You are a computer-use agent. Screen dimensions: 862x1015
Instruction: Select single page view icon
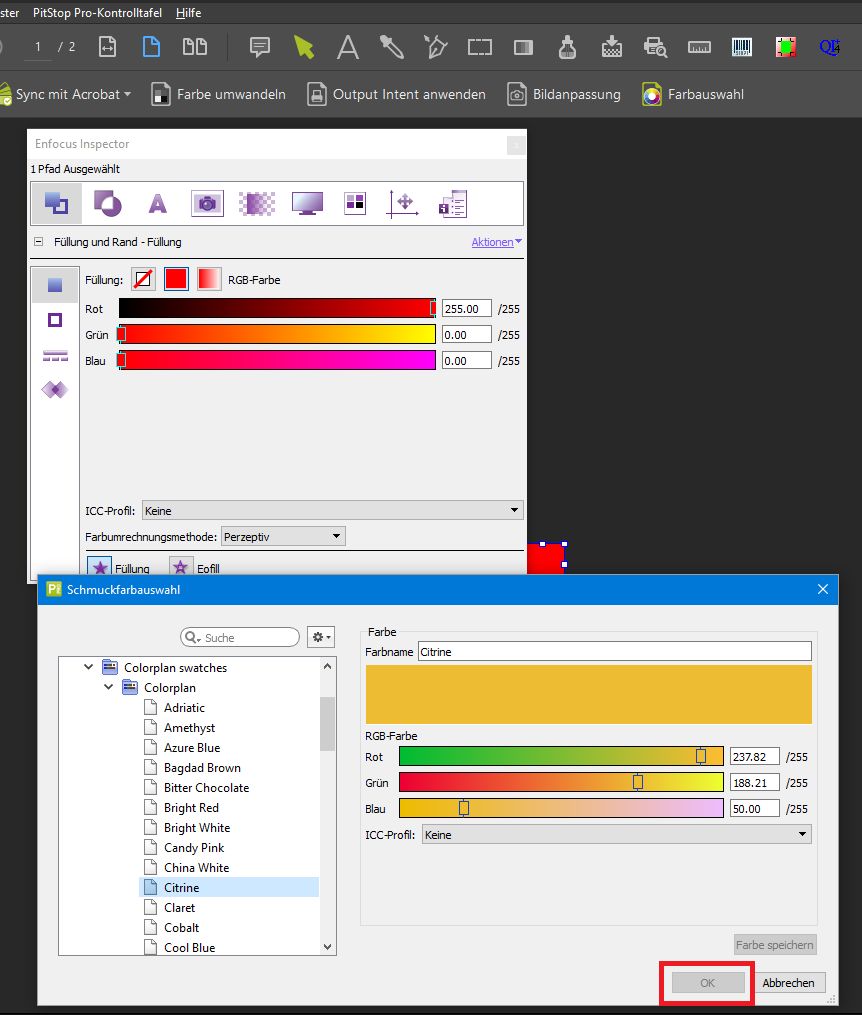click(151, 47)
